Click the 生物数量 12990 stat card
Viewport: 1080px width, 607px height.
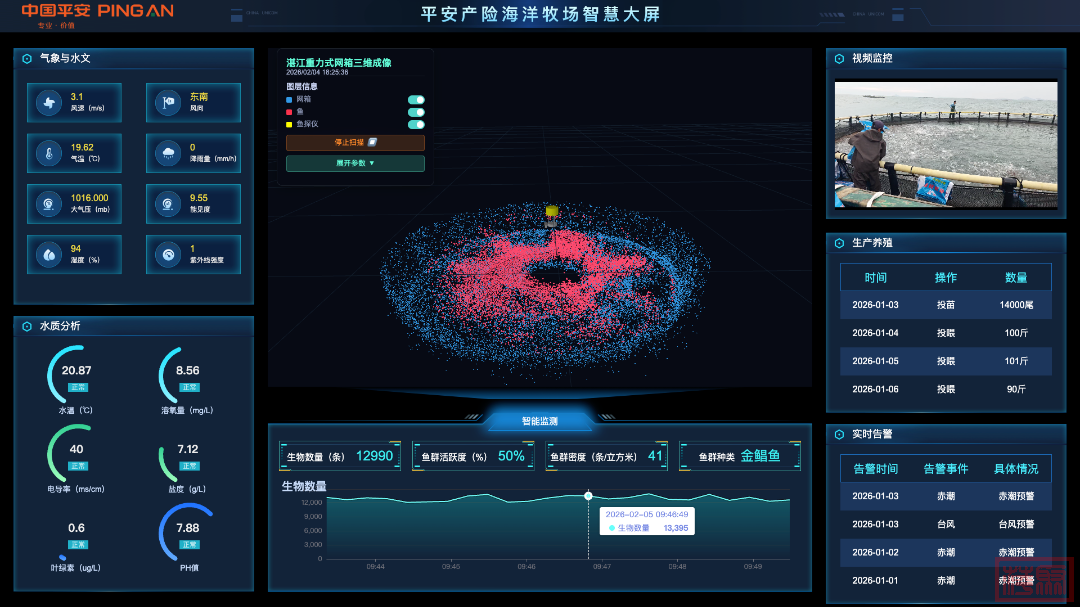(x=340, y=456)
